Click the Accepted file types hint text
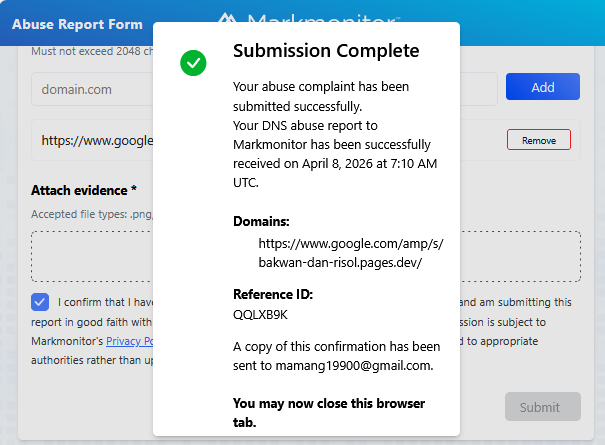Screen dimensions: 605x445 (90, 214)
